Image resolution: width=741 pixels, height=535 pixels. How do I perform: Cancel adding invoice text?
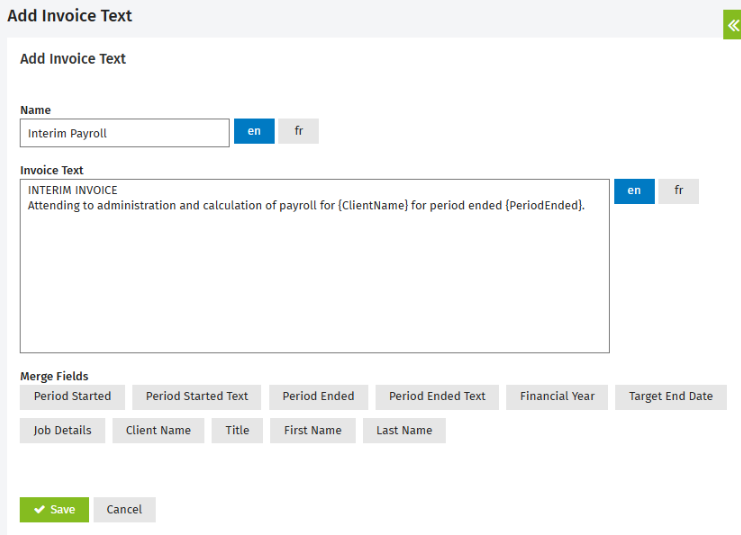click(x=124, y=509)
